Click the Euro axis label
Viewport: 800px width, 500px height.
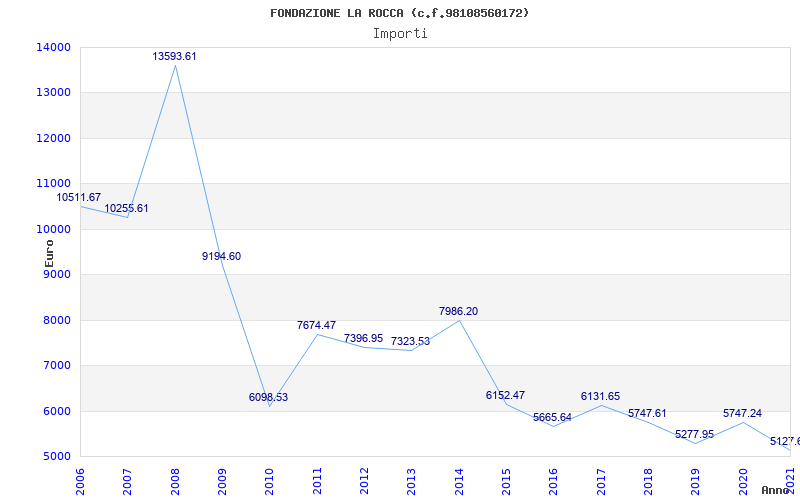[x=49, y=254]
